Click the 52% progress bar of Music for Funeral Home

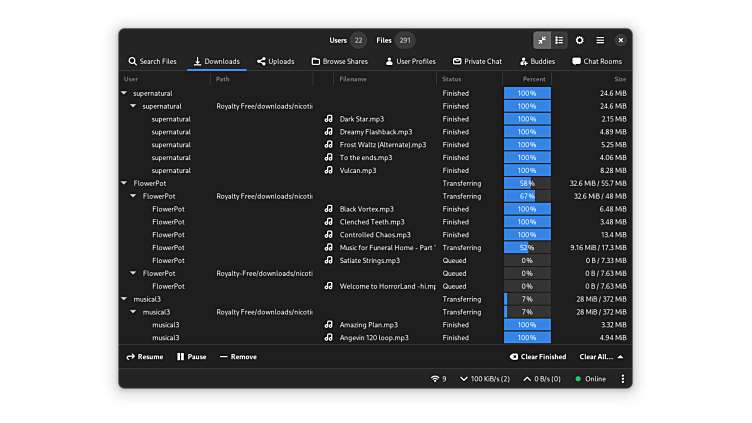click(x=527, y=247)
